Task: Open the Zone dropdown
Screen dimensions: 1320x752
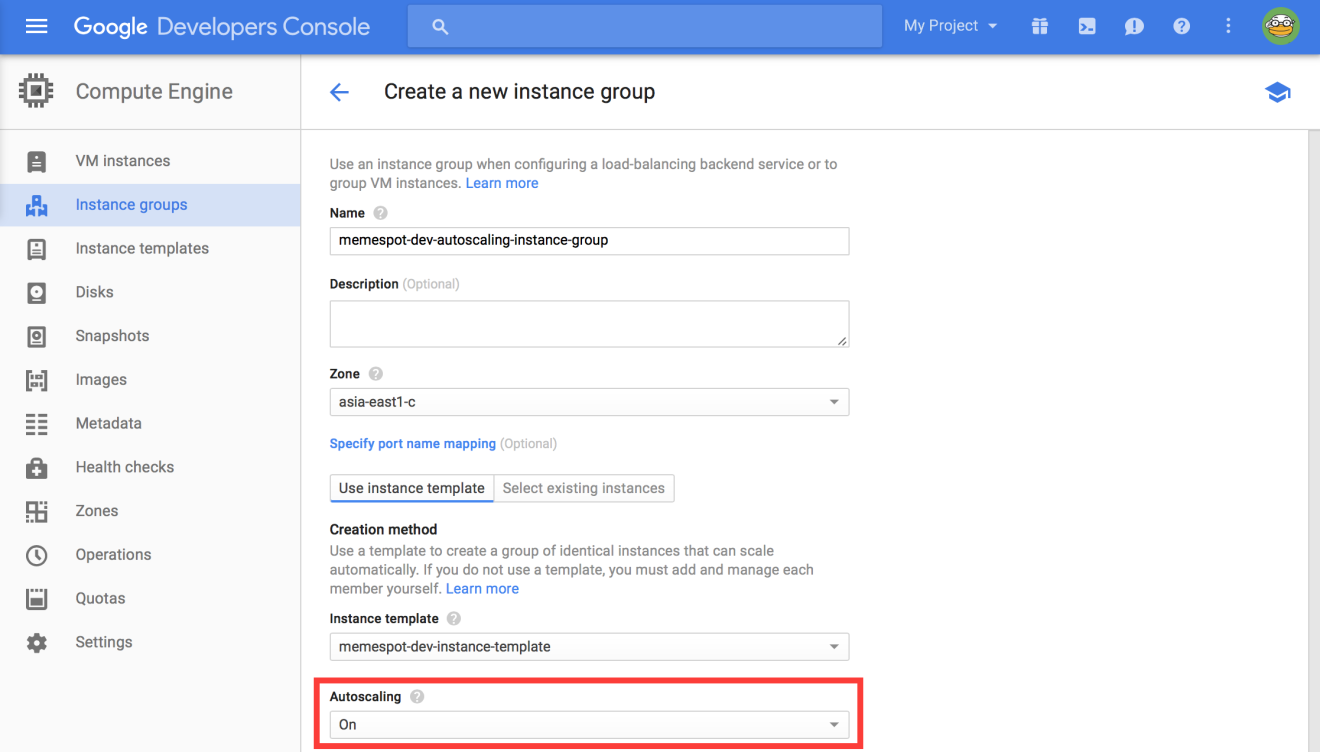Action: 589,401
